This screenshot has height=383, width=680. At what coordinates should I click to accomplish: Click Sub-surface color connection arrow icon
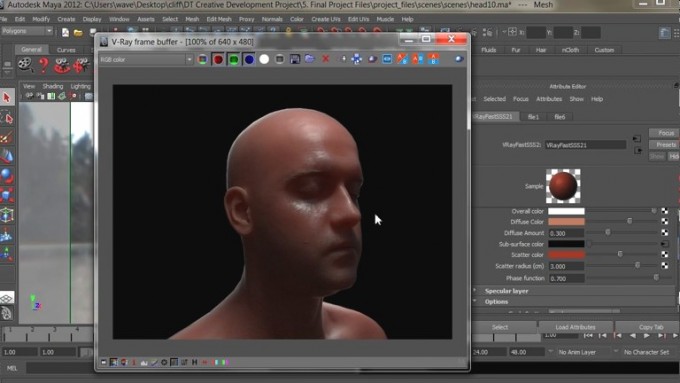tap(664, 244)
